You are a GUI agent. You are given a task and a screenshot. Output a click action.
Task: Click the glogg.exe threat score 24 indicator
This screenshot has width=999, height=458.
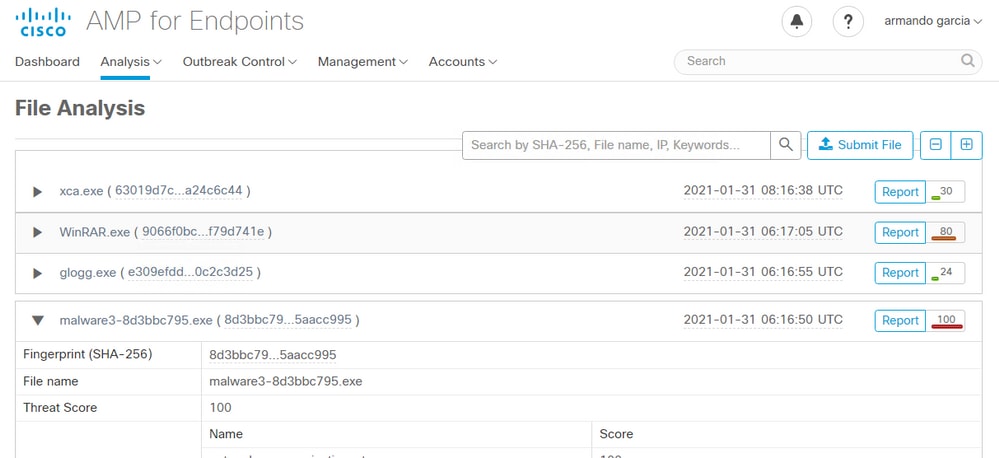[x=945, y=273]
